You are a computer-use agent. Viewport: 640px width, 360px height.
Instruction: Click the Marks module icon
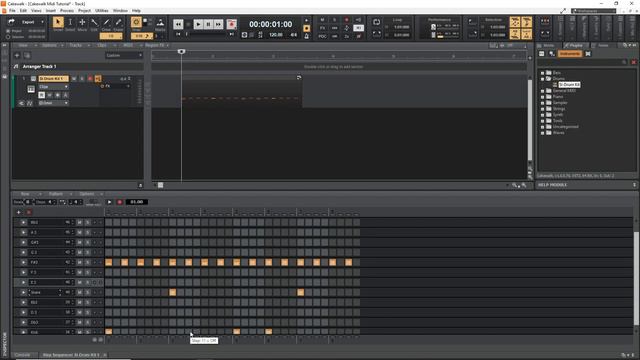(x=160, y=22)
